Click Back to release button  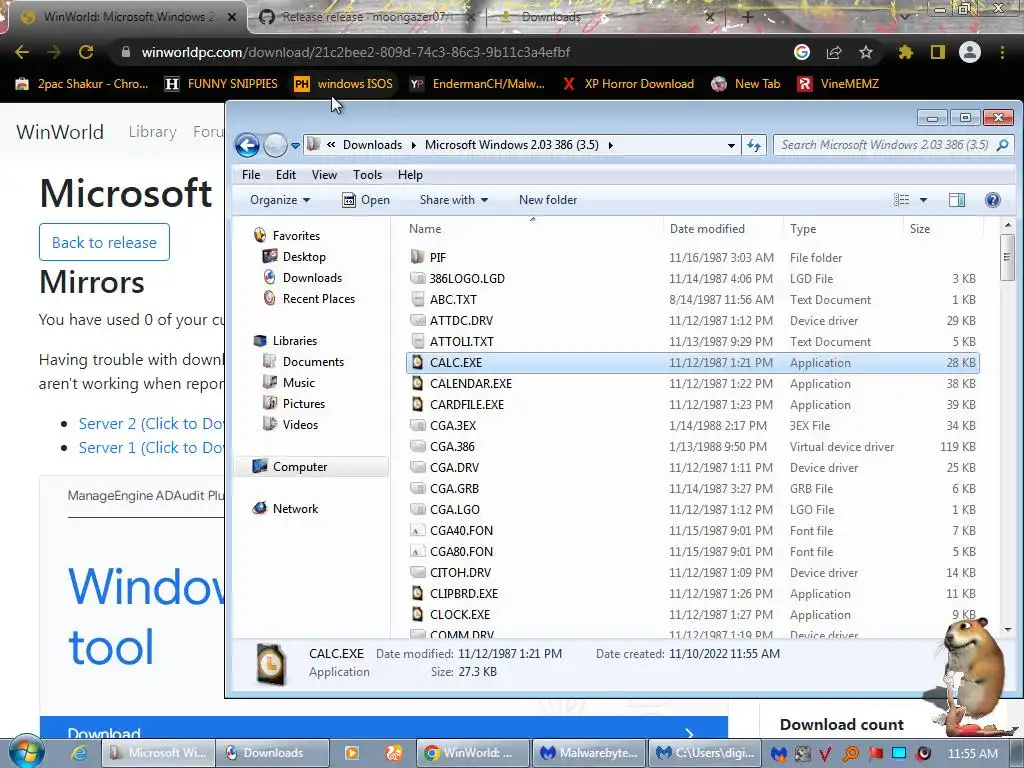tap(104, 242)
